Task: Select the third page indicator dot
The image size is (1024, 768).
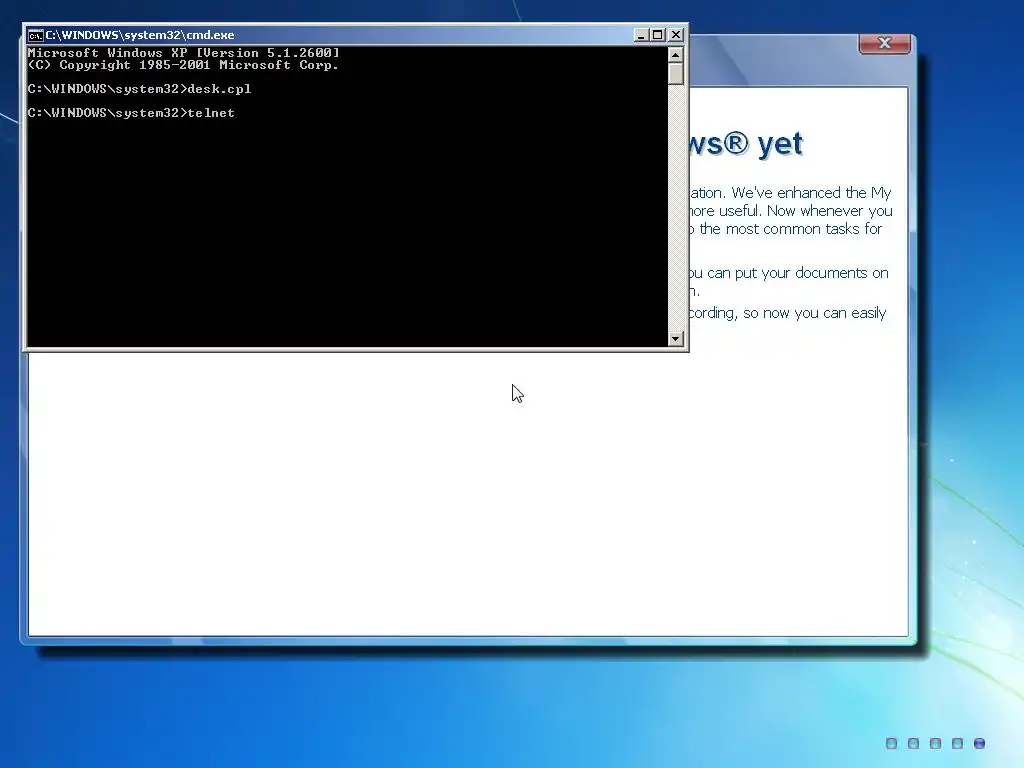Action: tap(935, 743)
